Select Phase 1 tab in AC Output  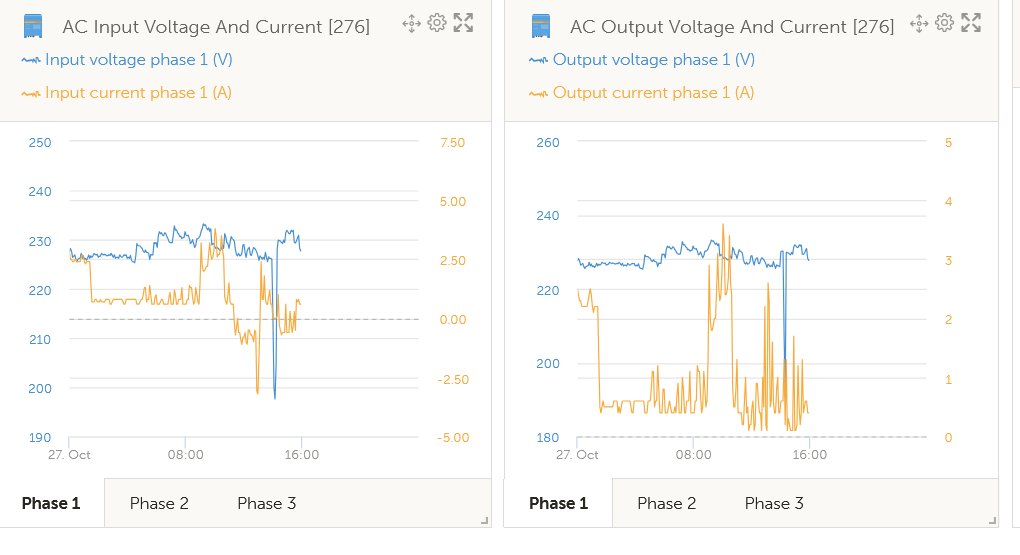tap(558, 503)
